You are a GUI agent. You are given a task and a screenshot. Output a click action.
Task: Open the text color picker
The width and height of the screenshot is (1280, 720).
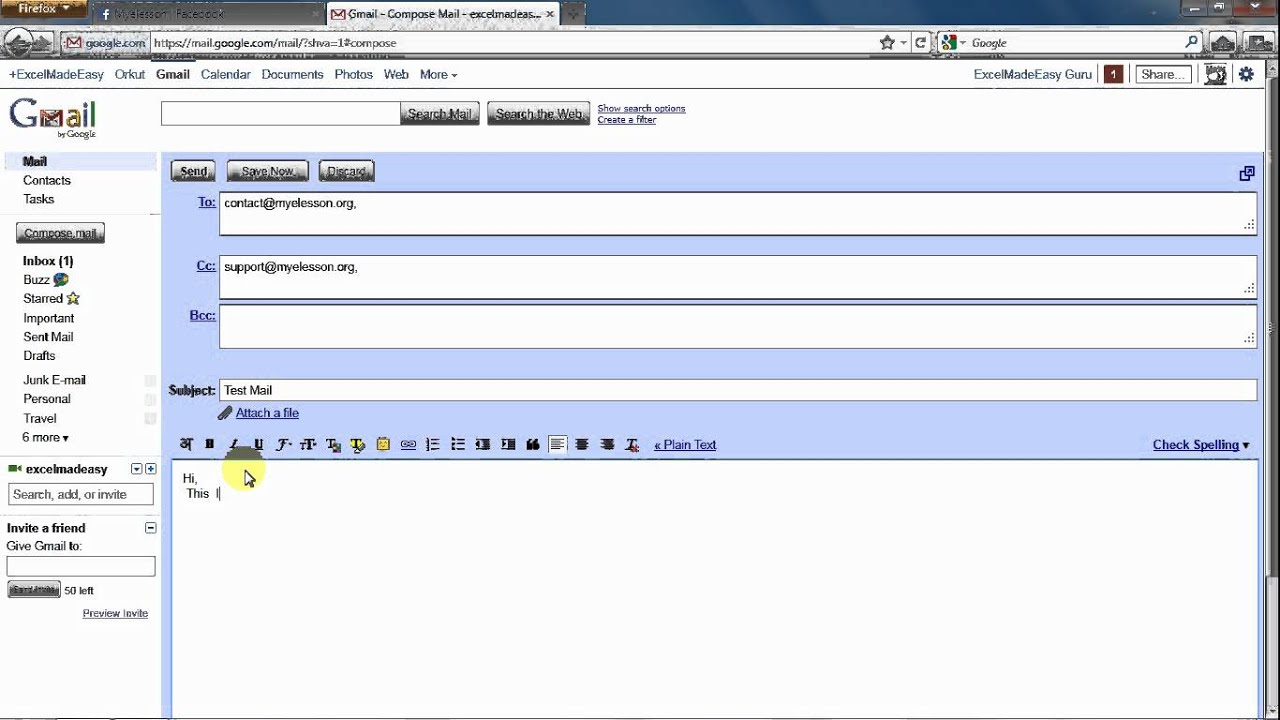point(333,445)
